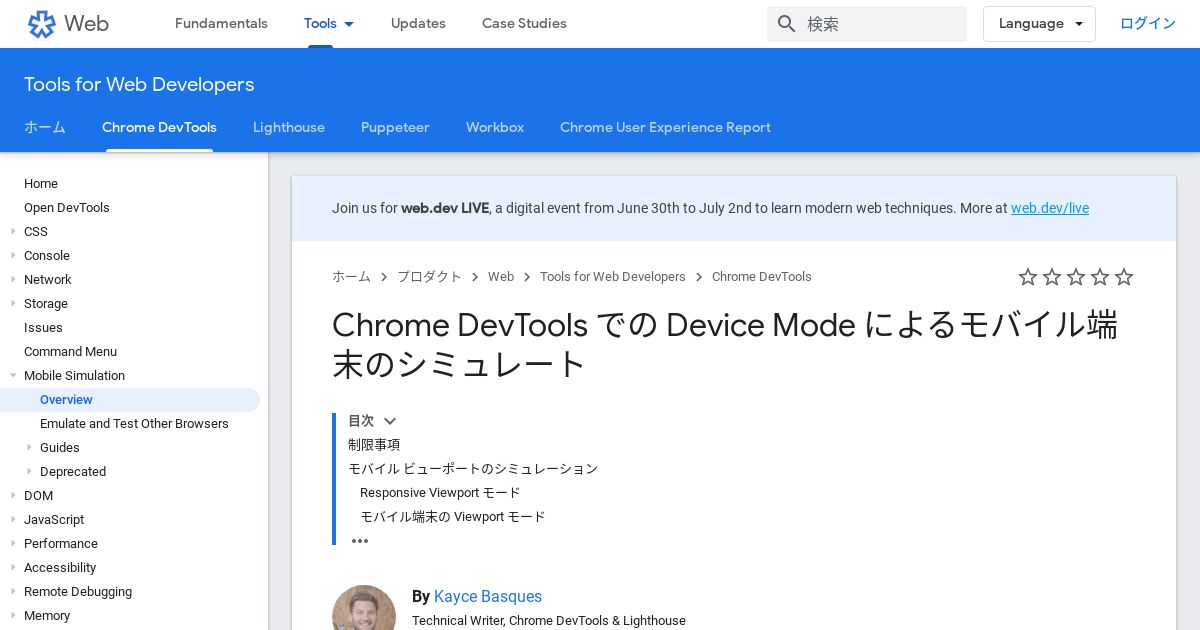
Task: Click the table of contents ellipsis icon
Action: pos(360,541)
